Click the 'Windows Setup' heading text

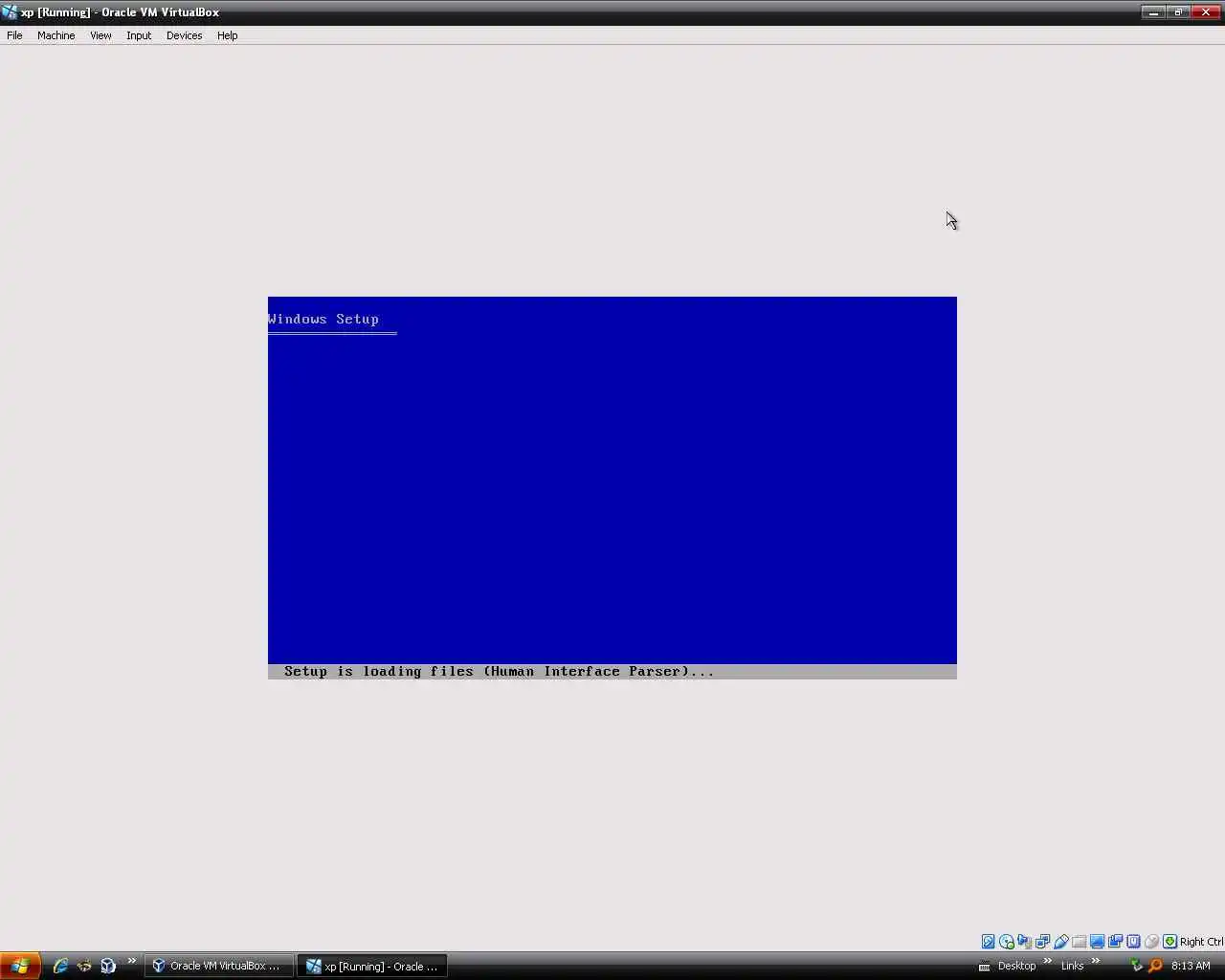(323, 320)
